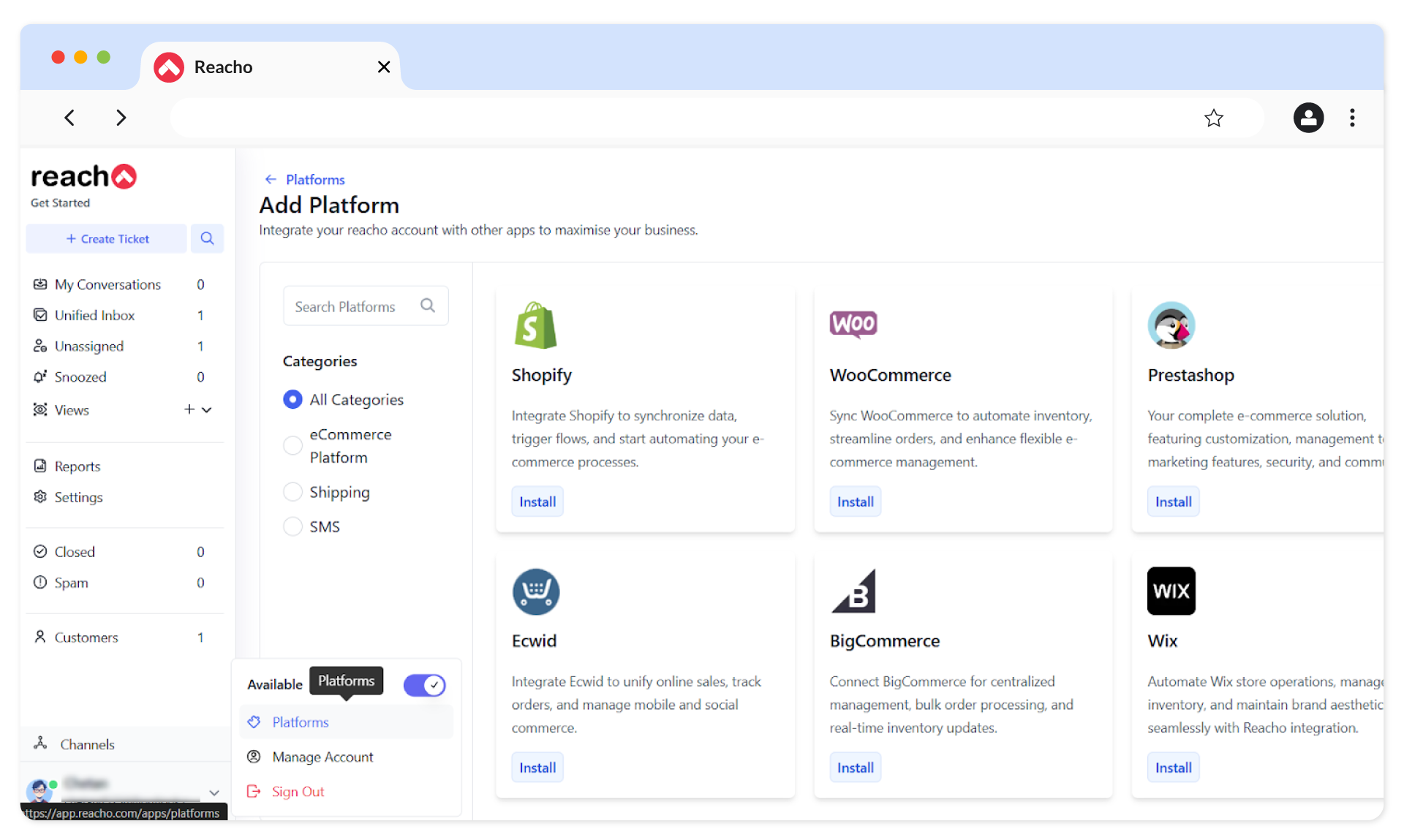Click the bookmark star icon
This screenshot has width=1404, height=840.
1213,118
